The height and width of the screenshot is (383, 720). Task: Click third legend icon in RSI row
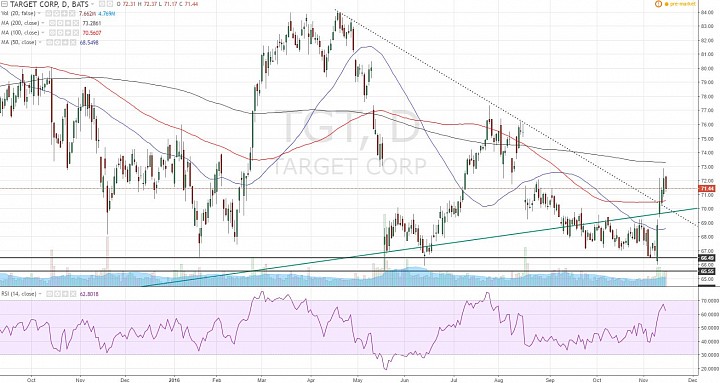(65, 294)
